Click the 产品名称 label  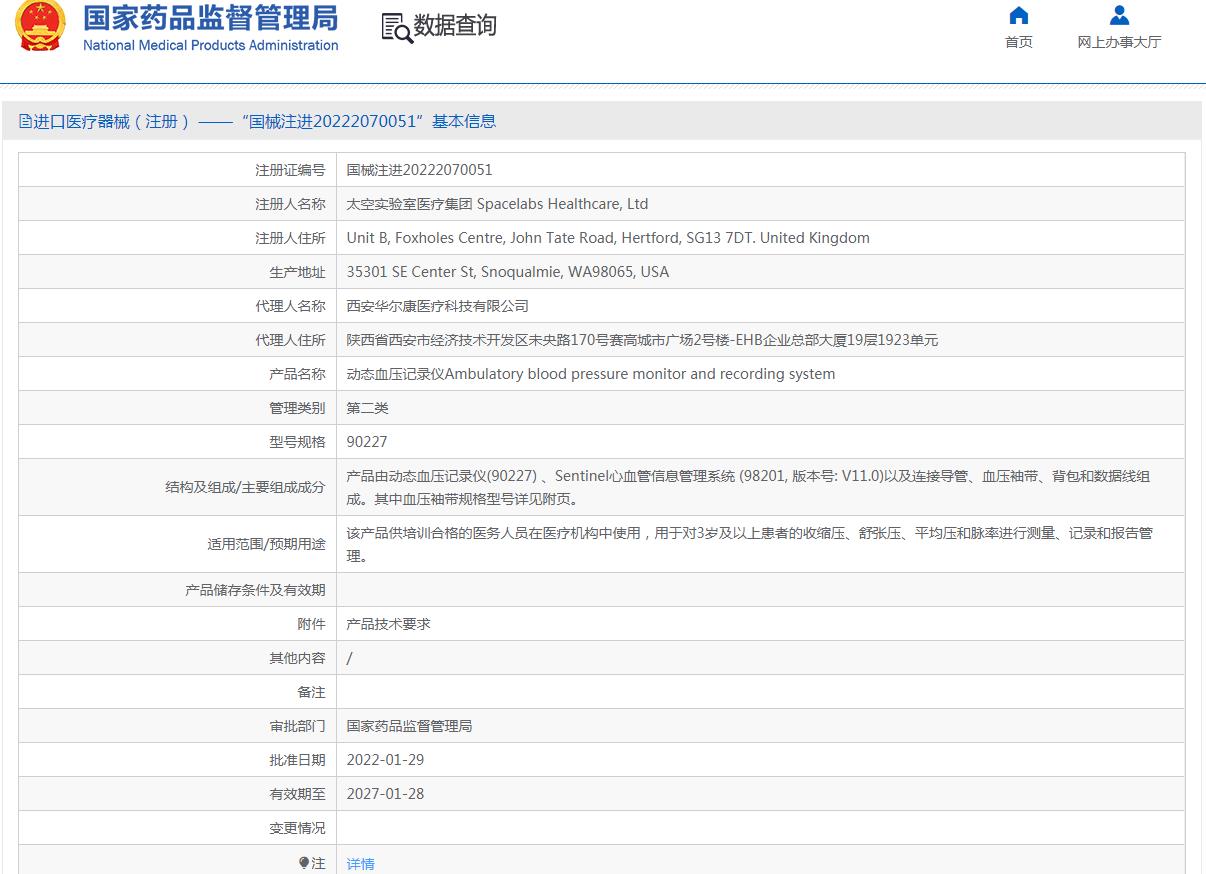(297, 374)
